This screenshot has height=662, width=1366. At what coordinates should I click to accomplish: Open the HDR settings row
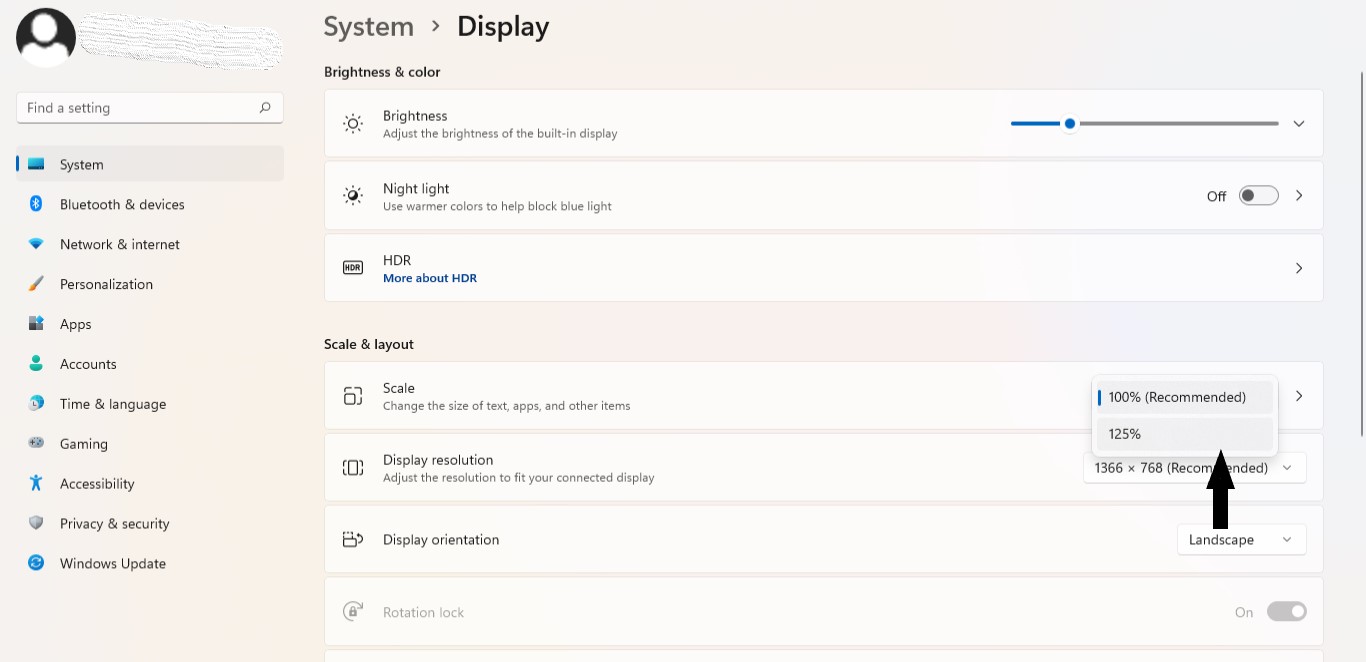click(822, 268)
